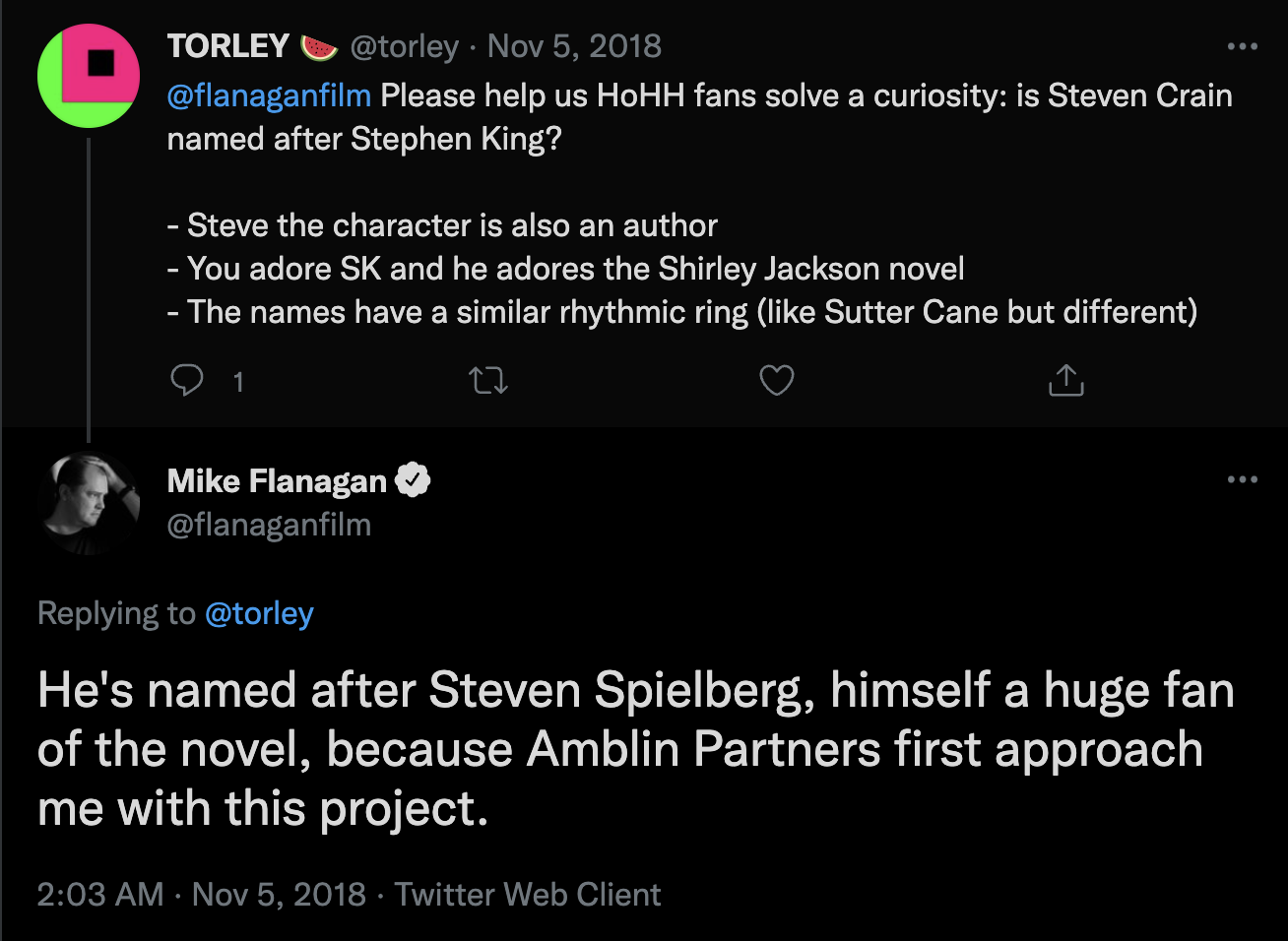Retweet TORLEY's tweet
1288x941 pixels.
488,380
